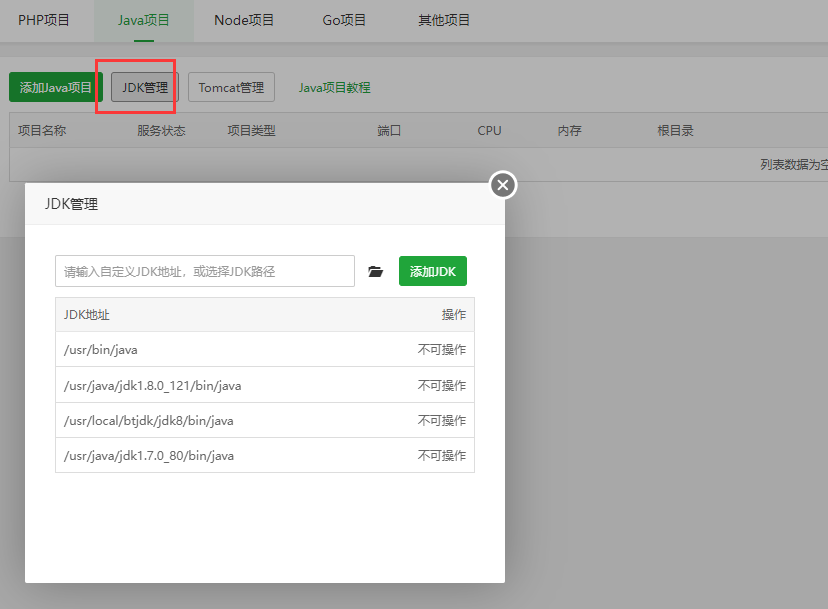This screenshot has width=828, height=609.
Task: Click 不可操作 in the /usr/bin/java row
Action: coord(442,350)
